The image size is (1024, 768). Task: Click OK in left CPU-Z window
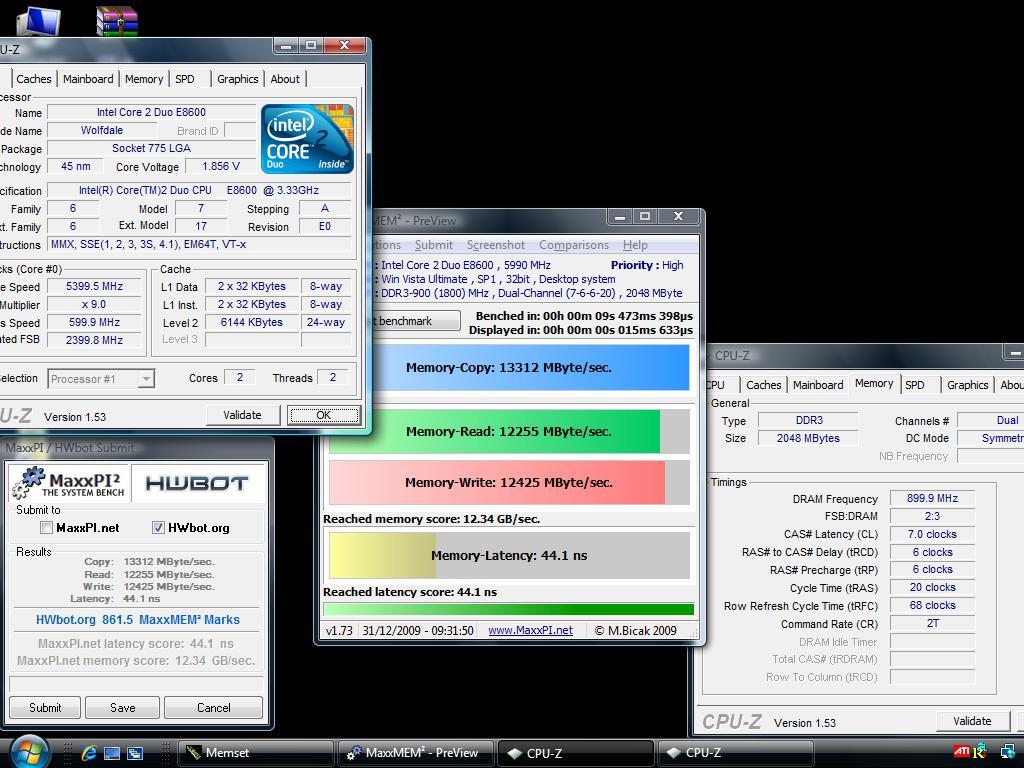324,415
